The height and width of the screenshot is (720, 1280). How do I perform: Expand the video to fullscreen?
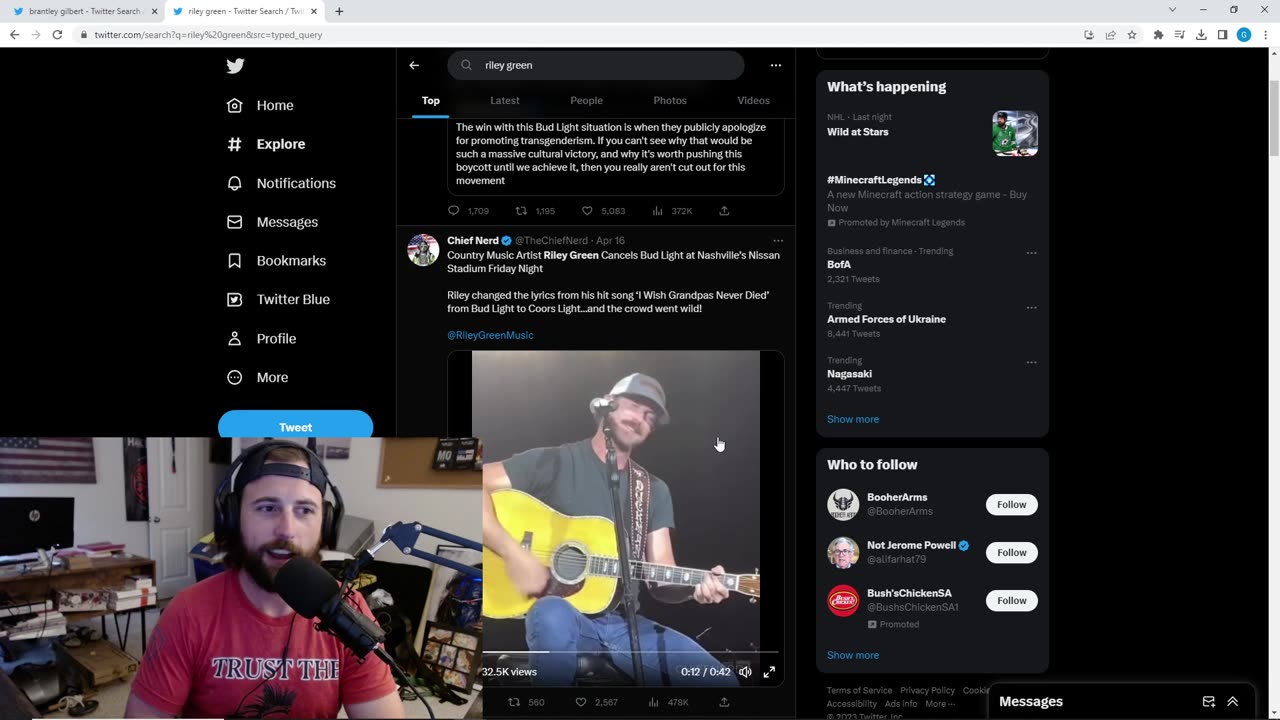click(769, 672)
